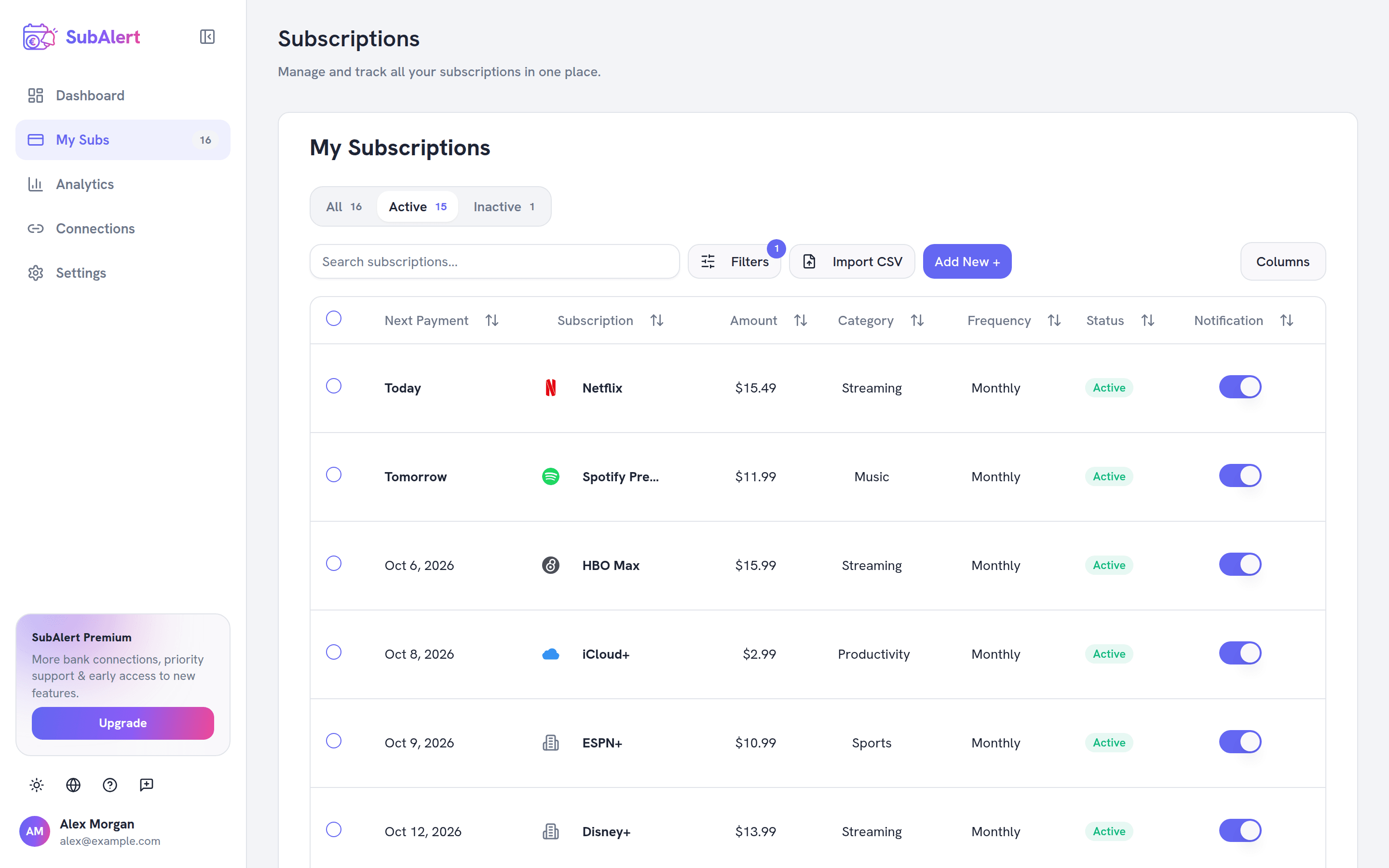Viewport: 1389px width, 868px height.
Task: Toggle light theme sun icon
Action: [x=37, y=785]
